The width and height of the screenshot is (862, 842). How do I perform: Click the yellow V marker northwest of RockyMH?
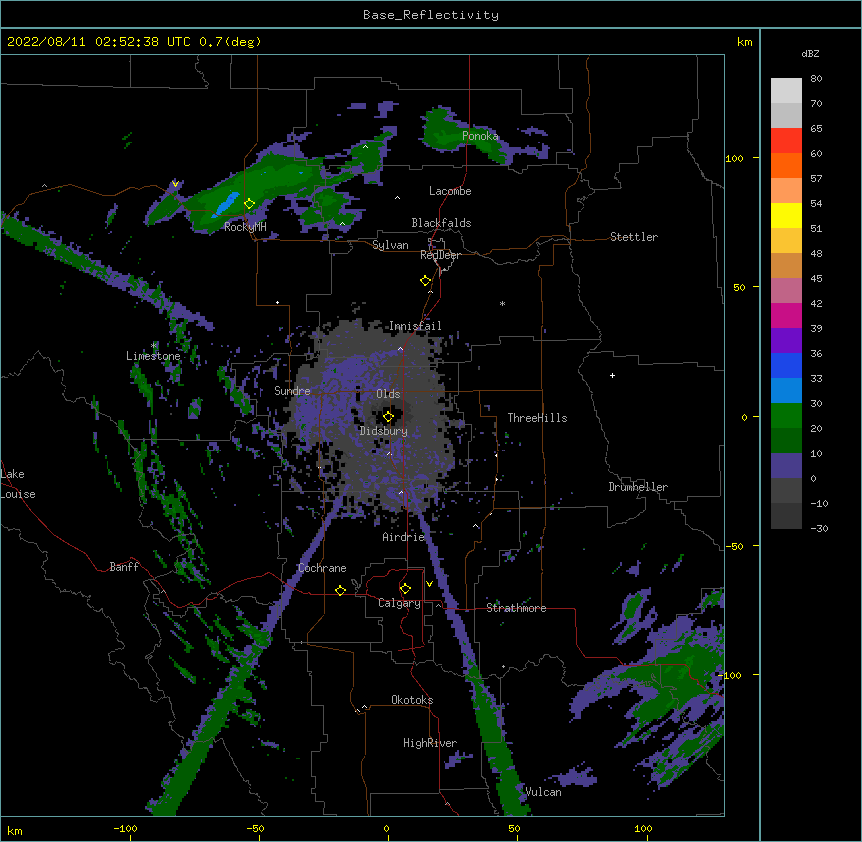(175, 184)
